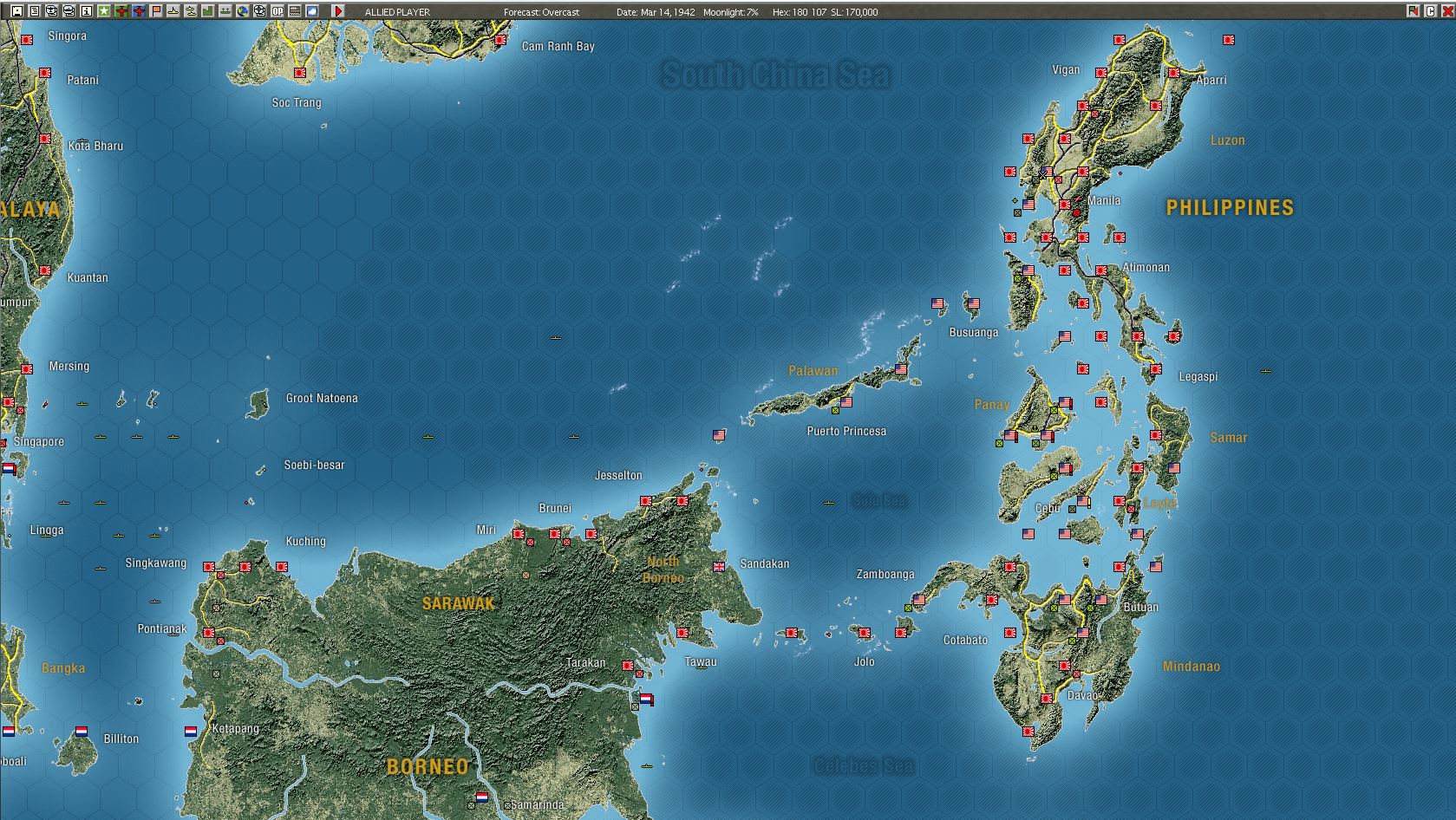
Task: Select the US flag base at Puerto Princesa
Action: coord(846,402)
